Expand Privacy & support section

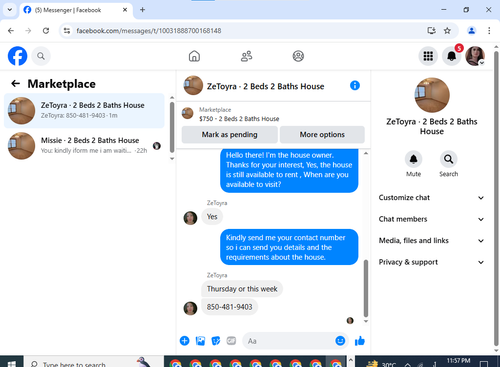431,262
